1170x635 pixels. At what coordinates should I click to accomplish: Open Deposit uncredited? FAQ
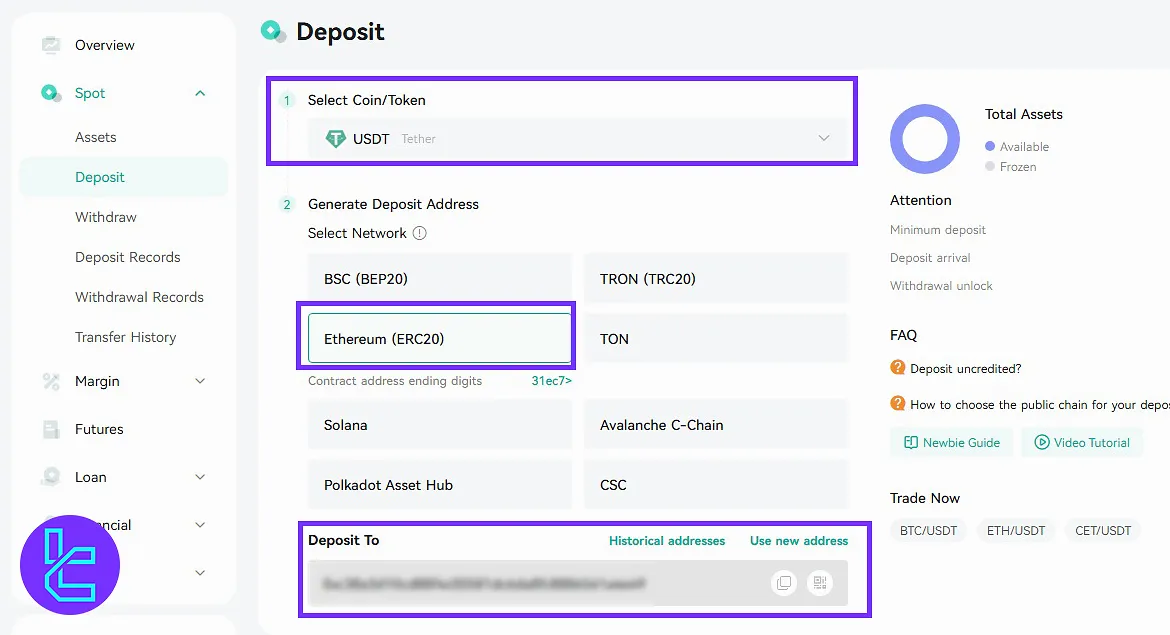point(966,369)
